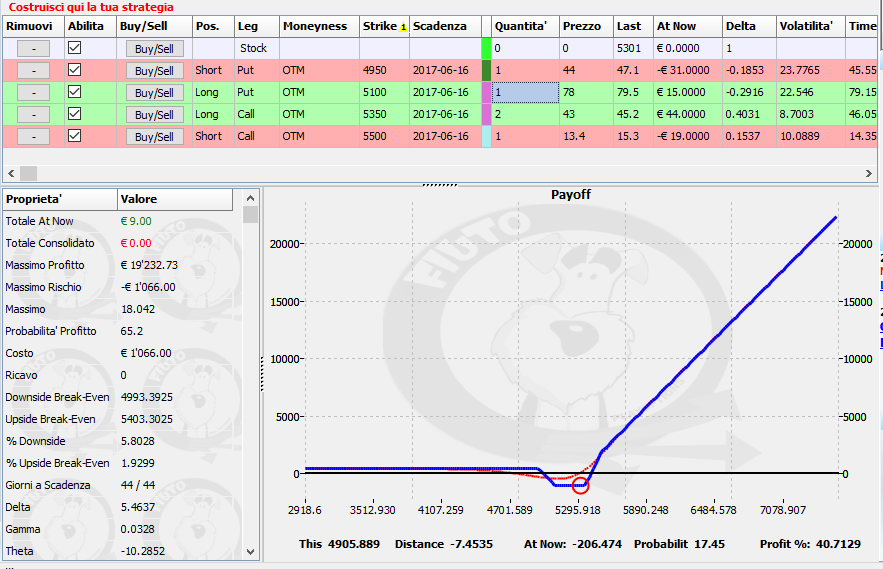Sort by the Scadenza column header

[x=439, y=26]
